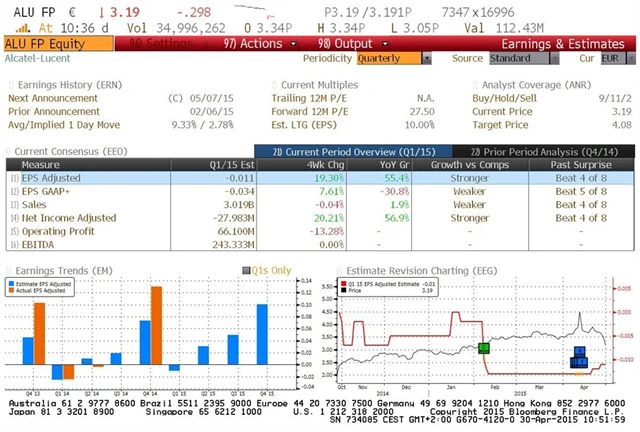Image resolution: width=640 pixels, height=432 pixels.
Task: Open the Source dropdown set to Standard
Action: (521, 59)
